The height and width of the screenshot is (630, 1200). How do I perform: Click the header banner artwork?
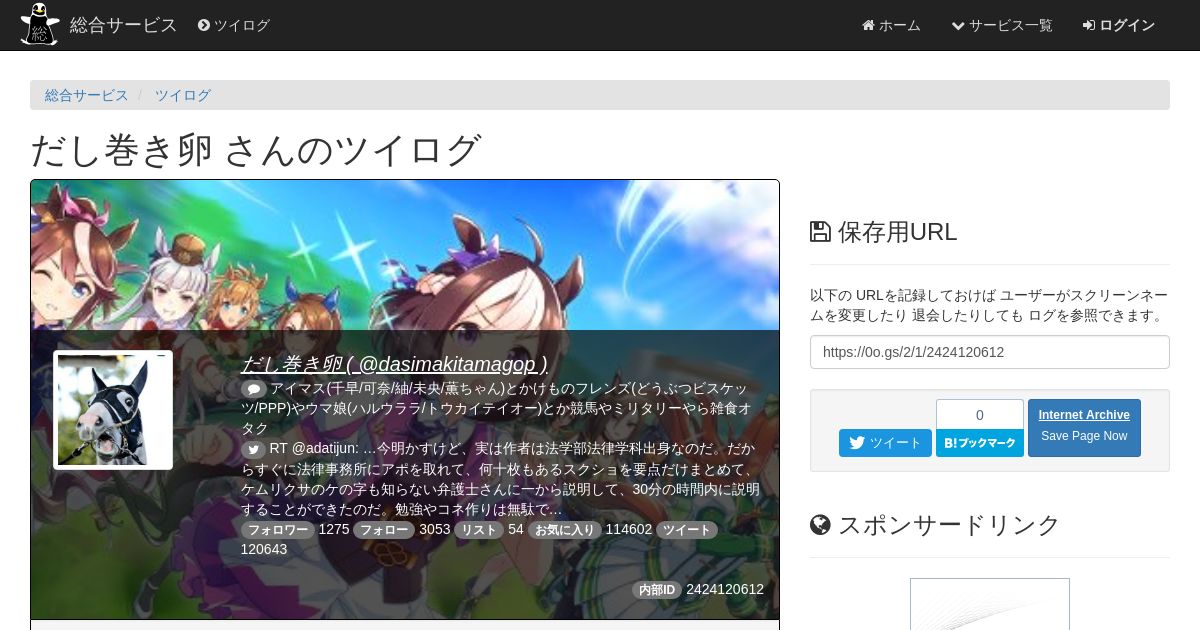coord(405,255)
